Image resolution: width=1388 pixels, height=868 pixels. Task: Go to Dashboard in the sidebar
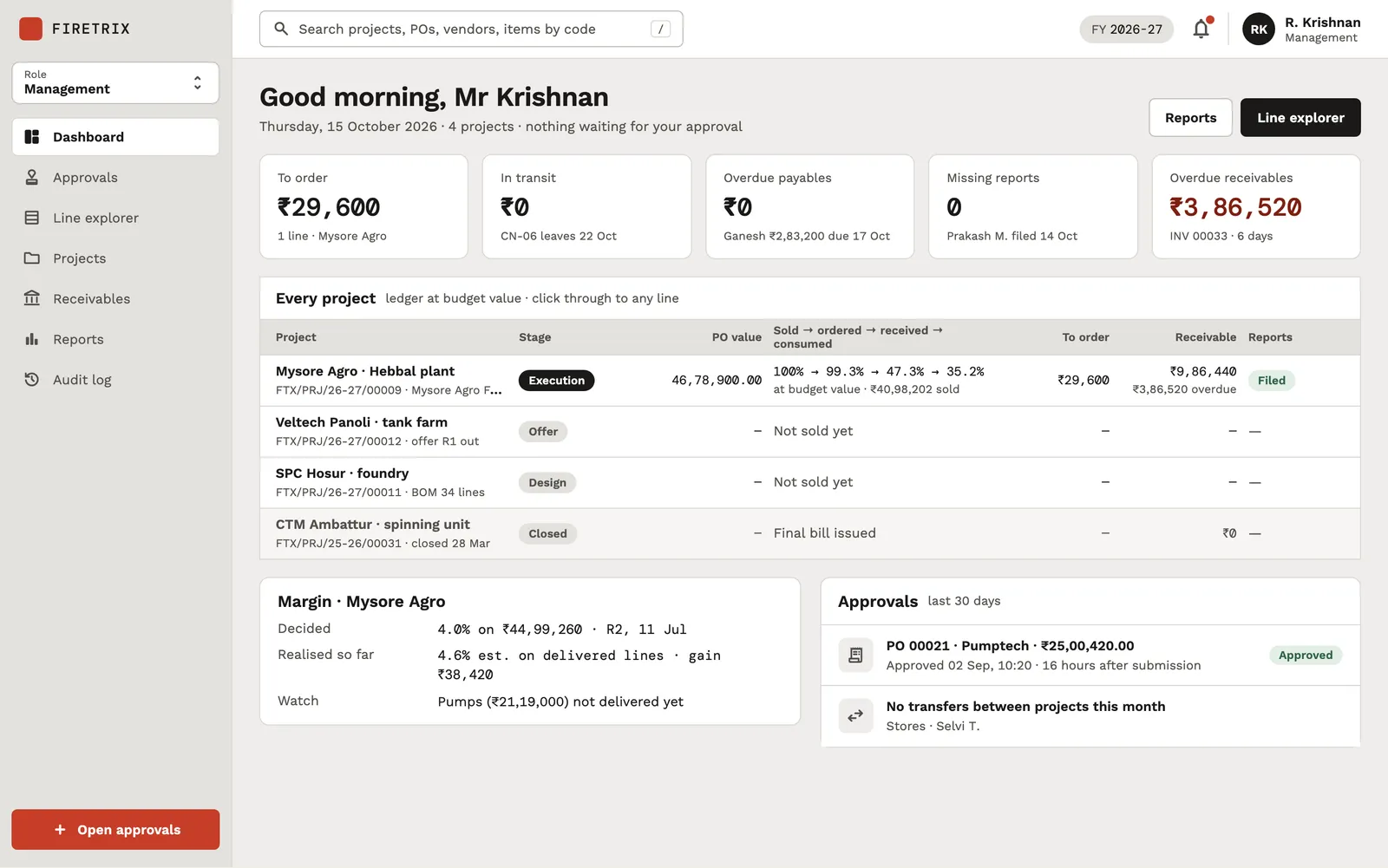[115, 137]
